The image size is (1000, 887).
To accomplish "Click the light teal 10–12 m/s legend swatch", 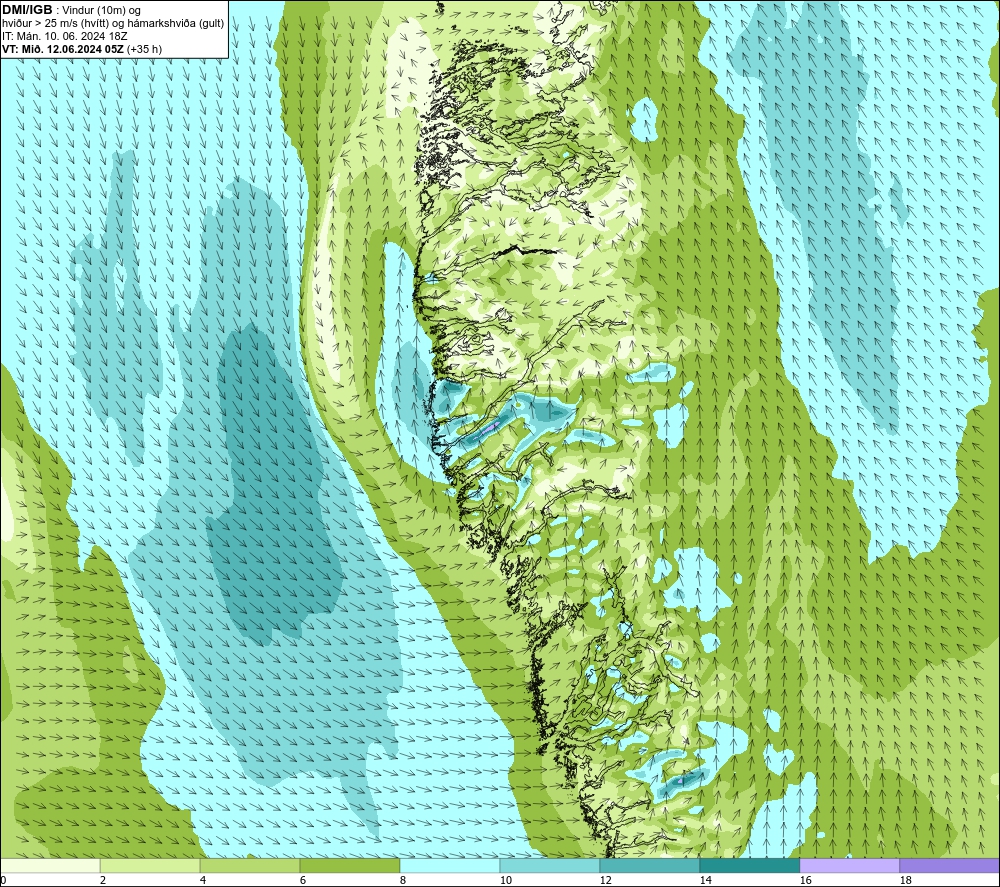I will coord(549,865).
